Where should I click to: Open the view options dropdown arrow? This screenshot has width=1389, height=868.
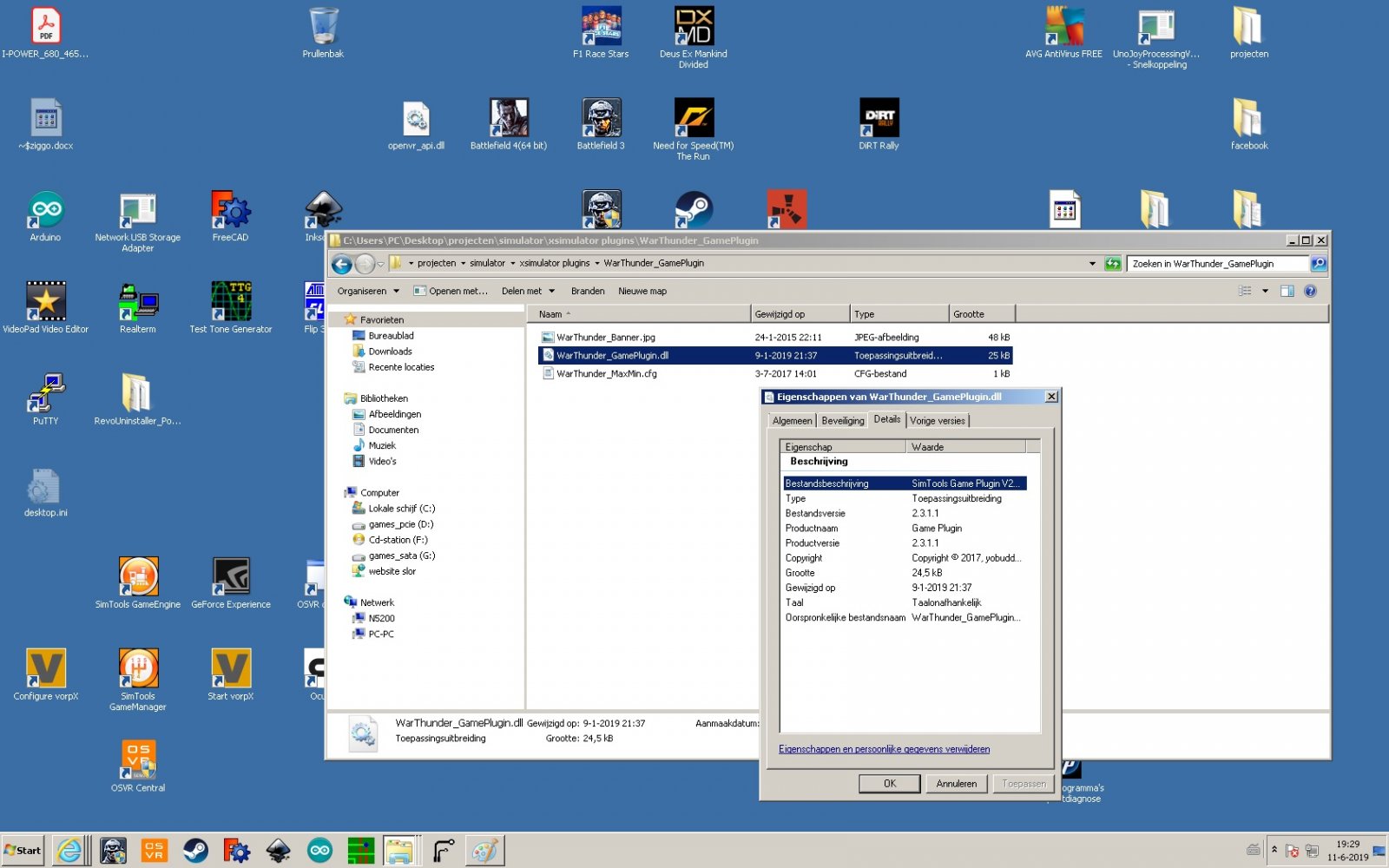[x=1265, y=291]
